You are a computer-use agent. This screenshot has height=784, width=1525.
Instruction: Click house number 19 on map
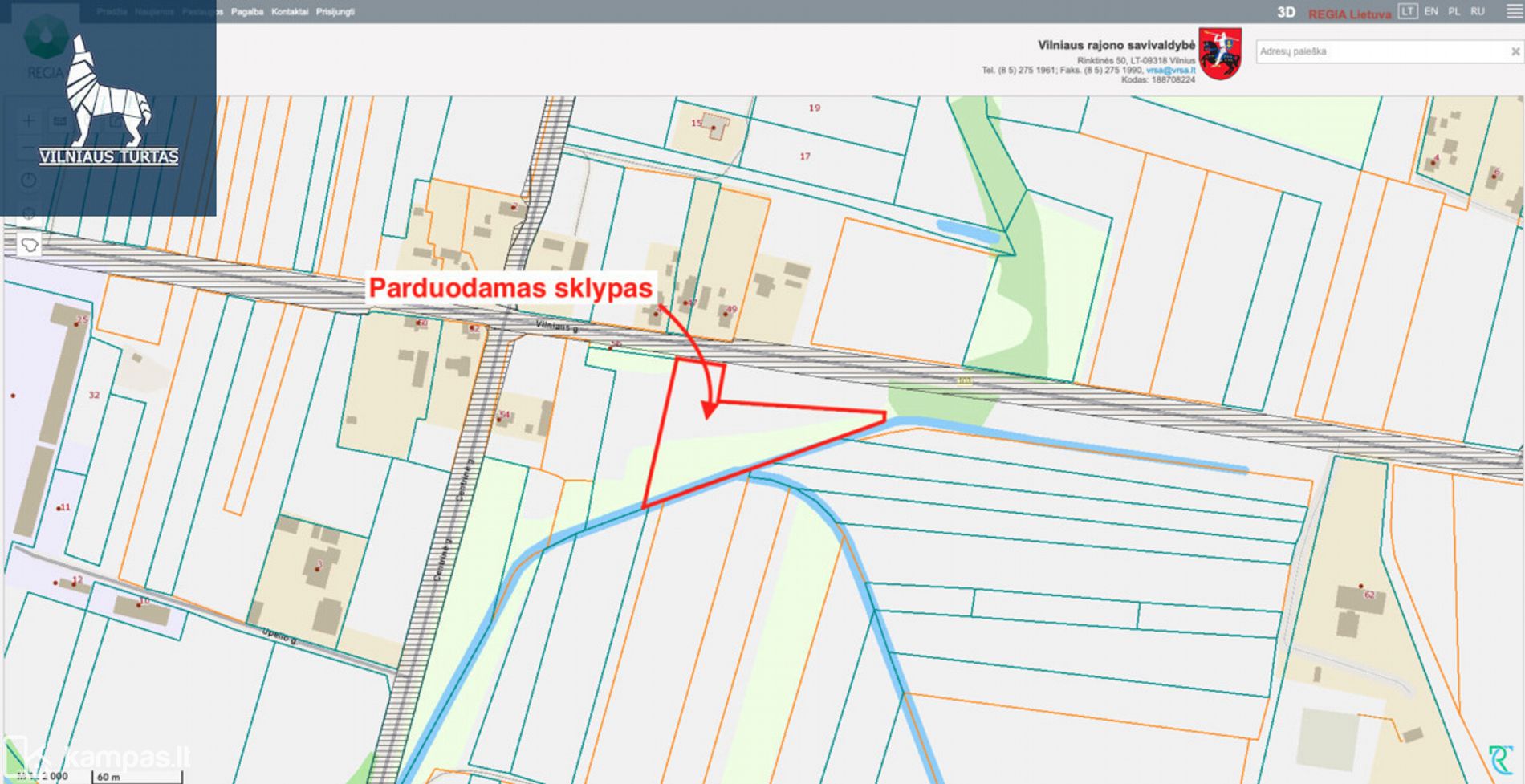point(815,108)
